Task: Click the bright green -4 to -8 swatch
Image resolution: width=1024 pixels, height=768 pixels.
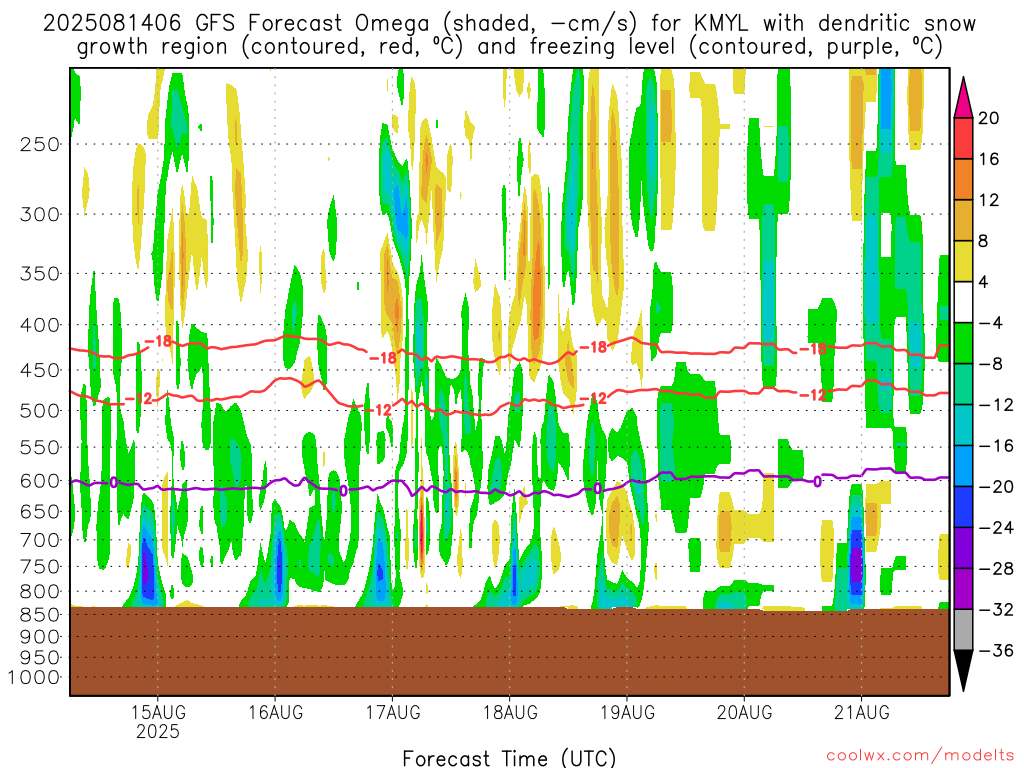Action: [963, 344]
